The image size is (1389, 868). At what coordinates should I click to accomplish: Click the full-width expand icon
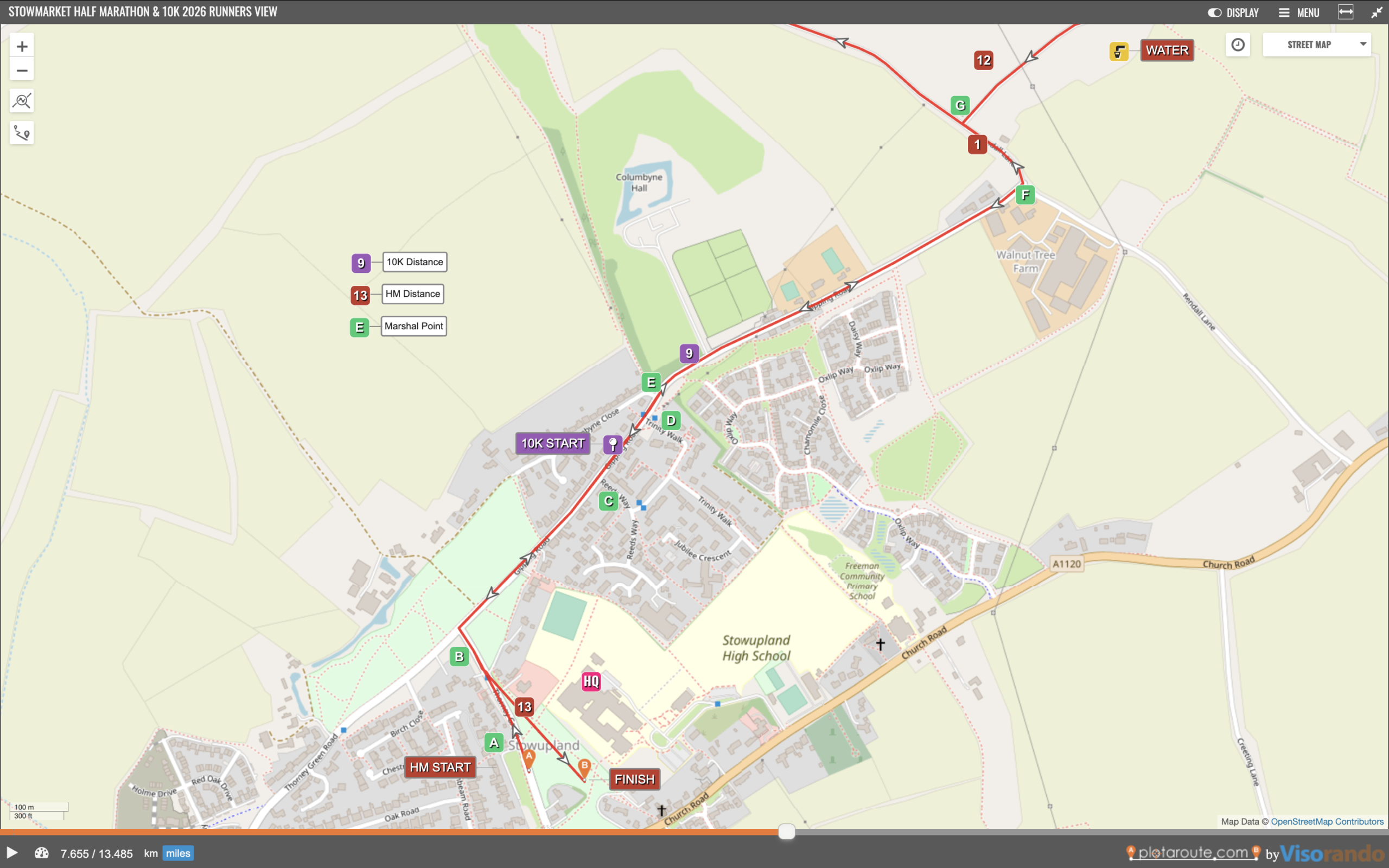[x=1346, y=12]
